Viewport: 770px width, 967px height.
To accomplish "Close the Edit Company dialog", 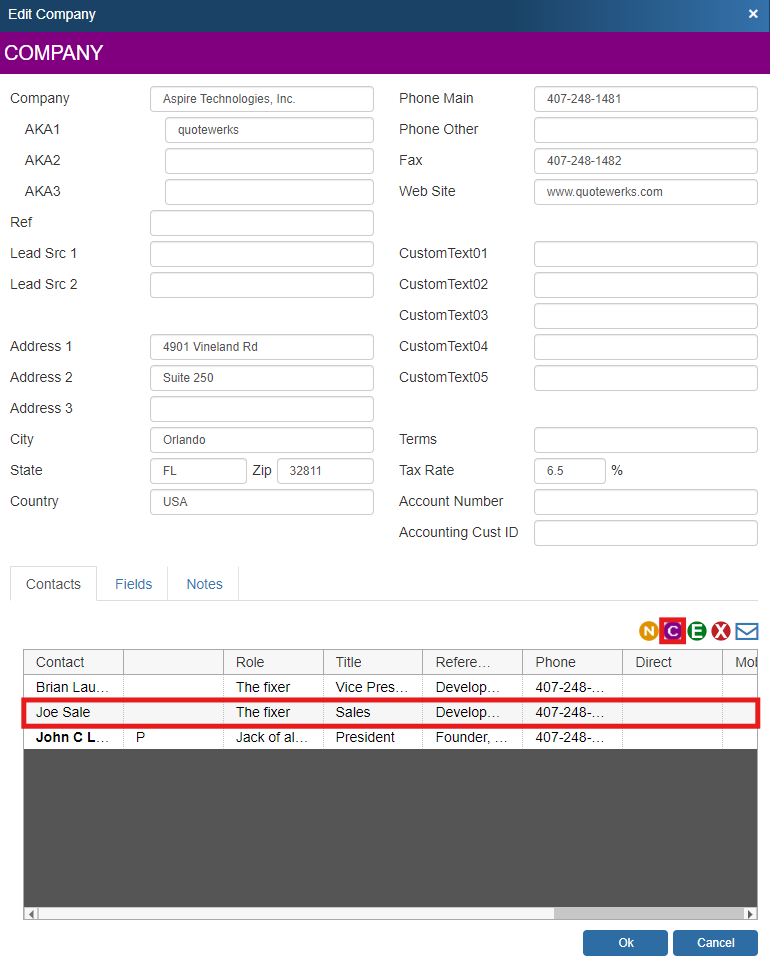I will (753, 14).
